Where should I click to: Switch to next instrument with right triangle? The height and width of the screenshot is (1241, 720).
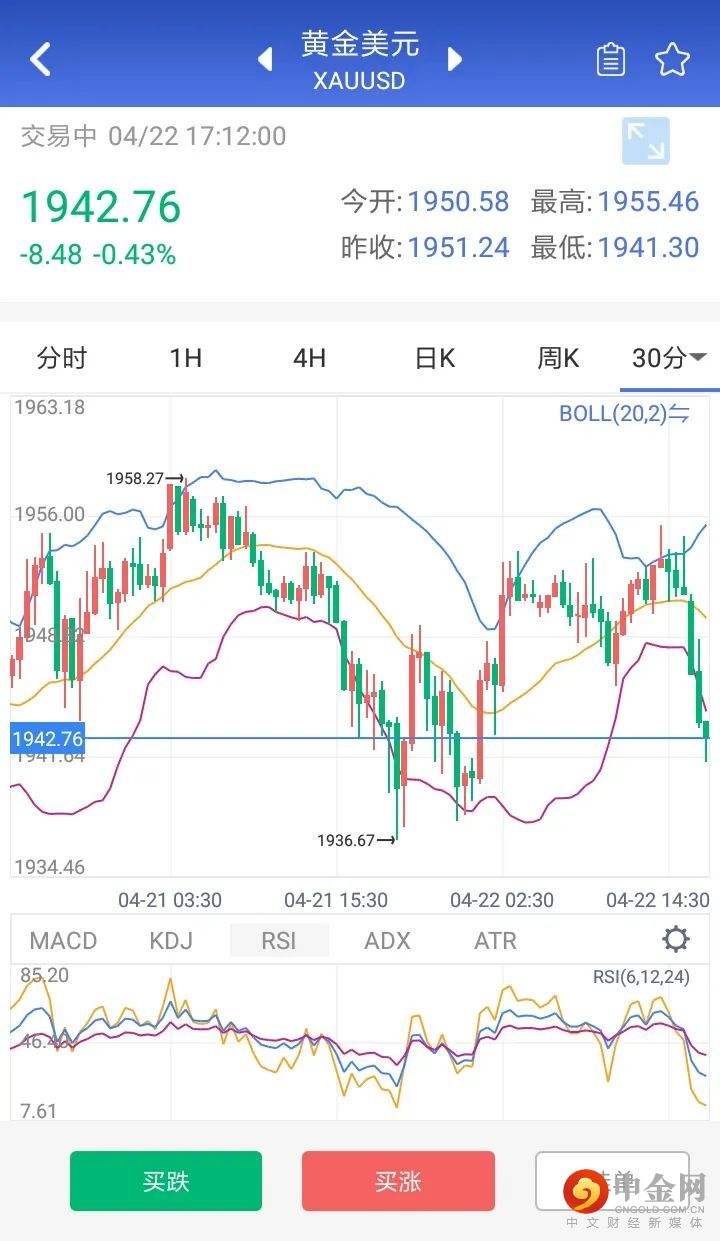pos(455,59)
